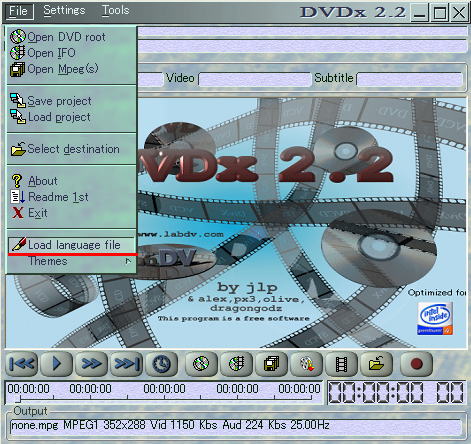Click the fast forward button
The image size is (471, 444).
click(x=91, y=364)
